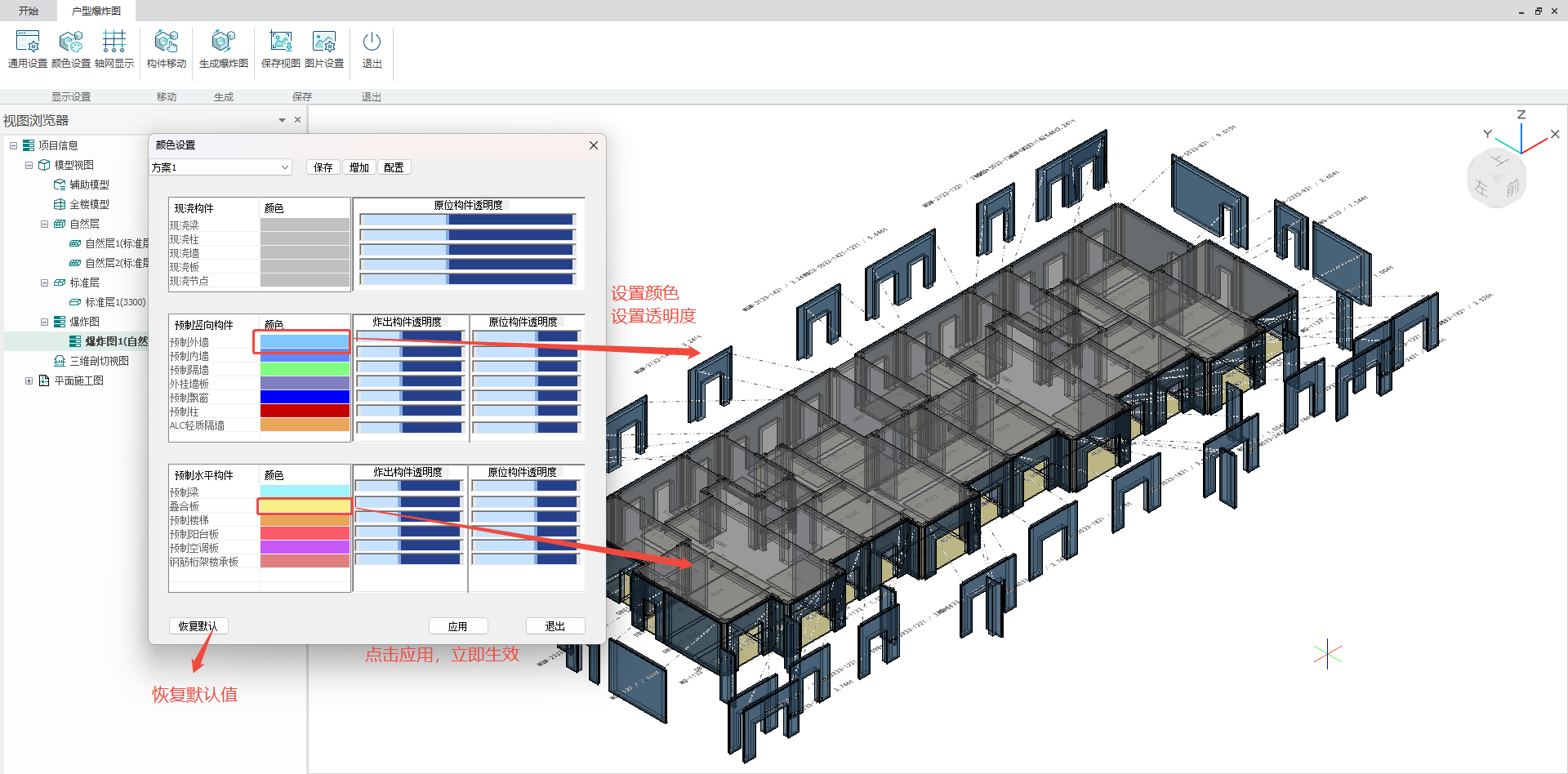Click the 预制外墙 light blue color swatch
1568x774 pixels.
point(305,341)
